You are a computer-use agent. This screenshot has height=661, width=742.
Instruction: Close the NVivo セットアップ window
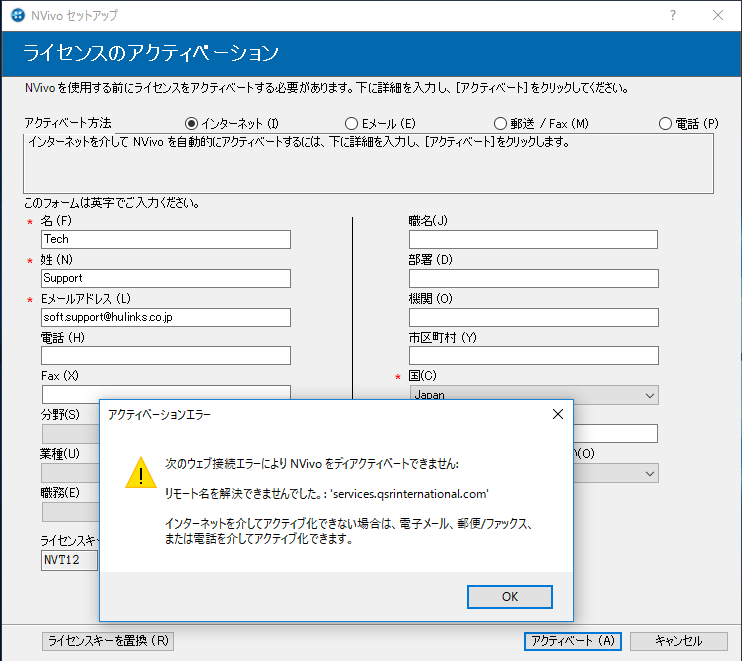717,15
